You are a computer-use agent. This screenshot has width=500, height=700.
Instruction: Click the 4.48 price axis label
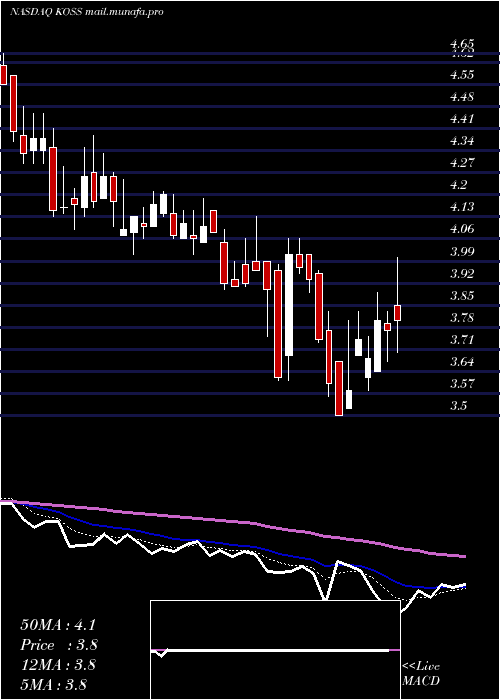462,97
